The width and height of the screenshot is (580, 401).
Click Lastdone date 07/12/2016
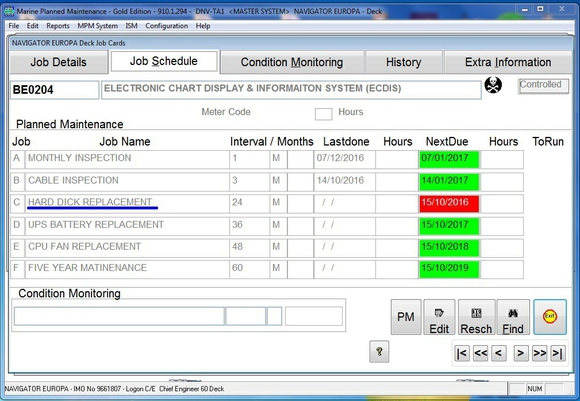point(344,159)
